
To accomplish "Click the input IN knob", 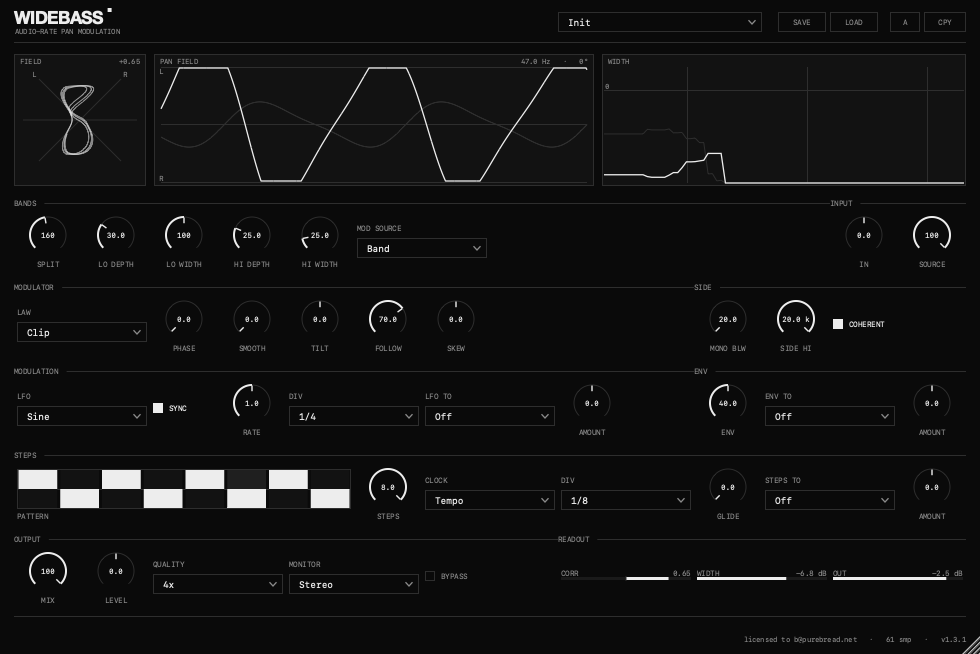I will click(864, 235).
